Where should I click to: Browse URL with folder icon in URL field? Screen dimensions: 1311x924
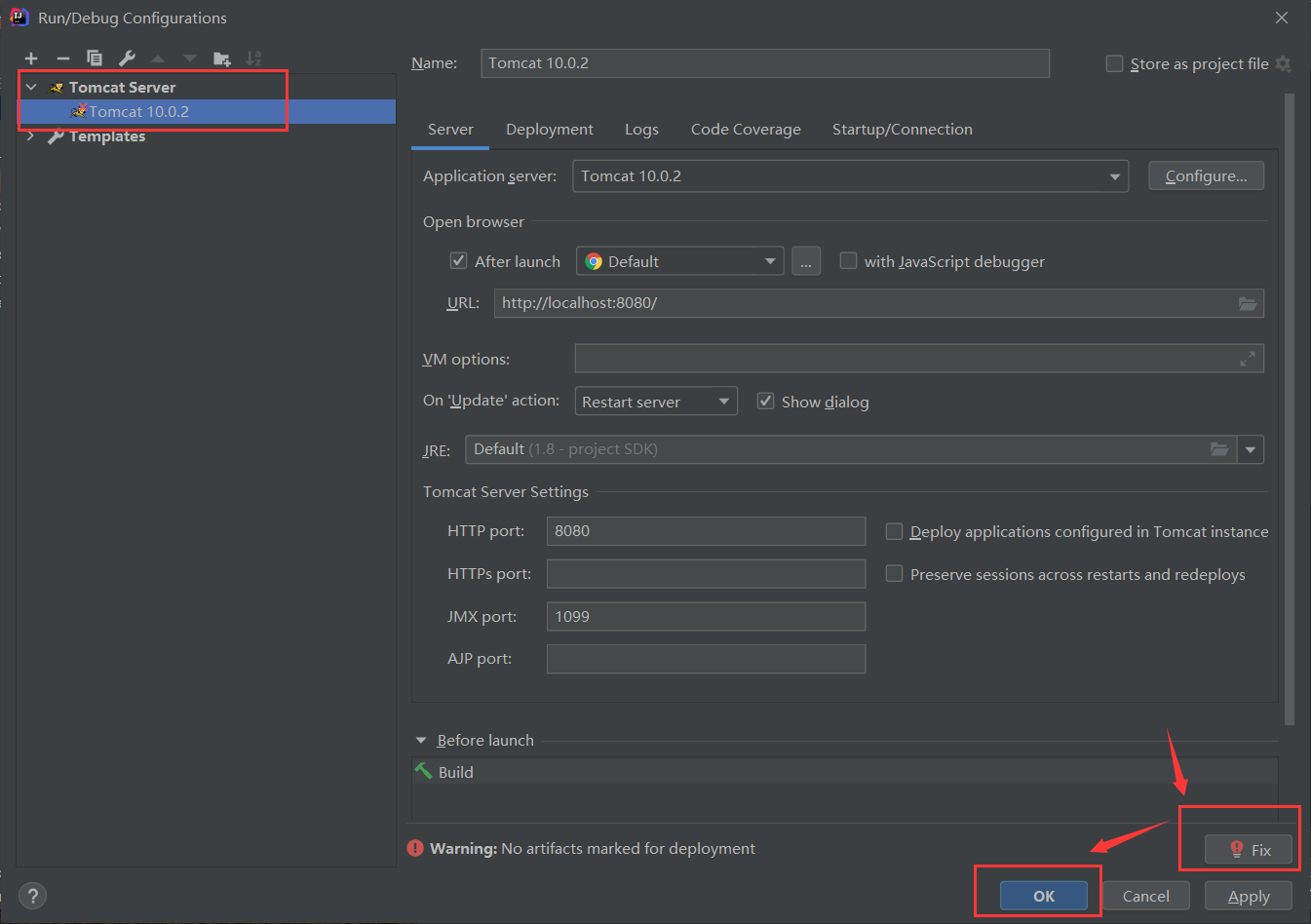(1247, 303)
